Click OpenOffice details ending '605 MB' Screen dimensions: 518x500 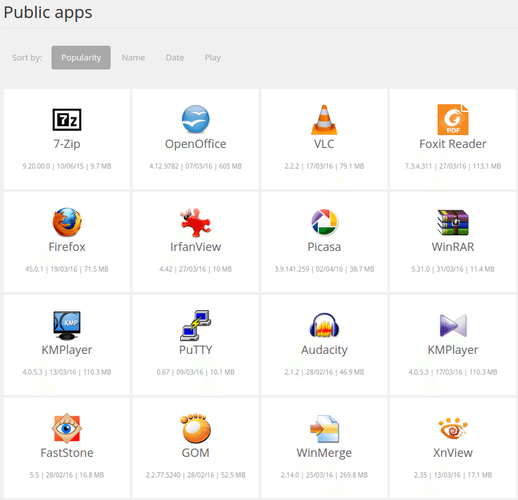coord(195,166)
